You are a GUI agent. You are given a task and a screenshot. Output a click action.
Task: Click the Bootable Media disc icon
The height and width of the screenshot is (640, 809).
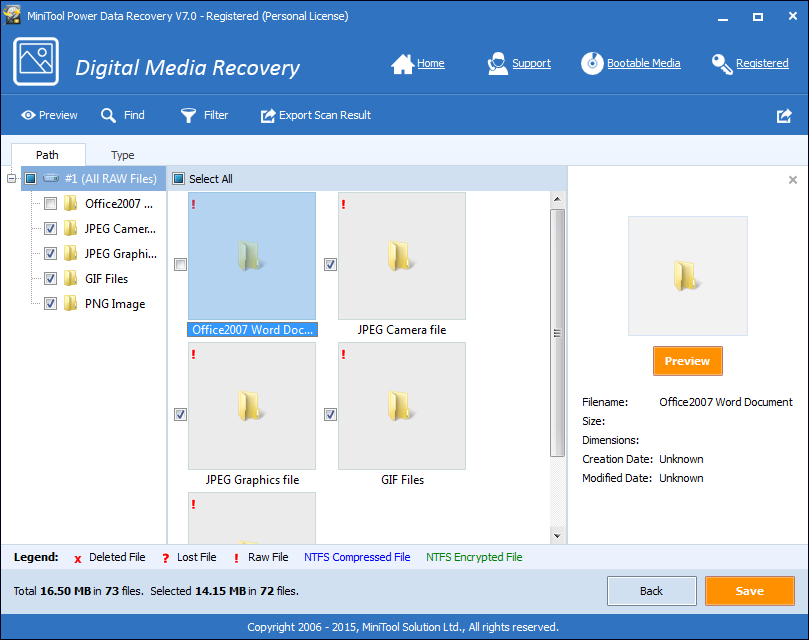pos(592,63)
